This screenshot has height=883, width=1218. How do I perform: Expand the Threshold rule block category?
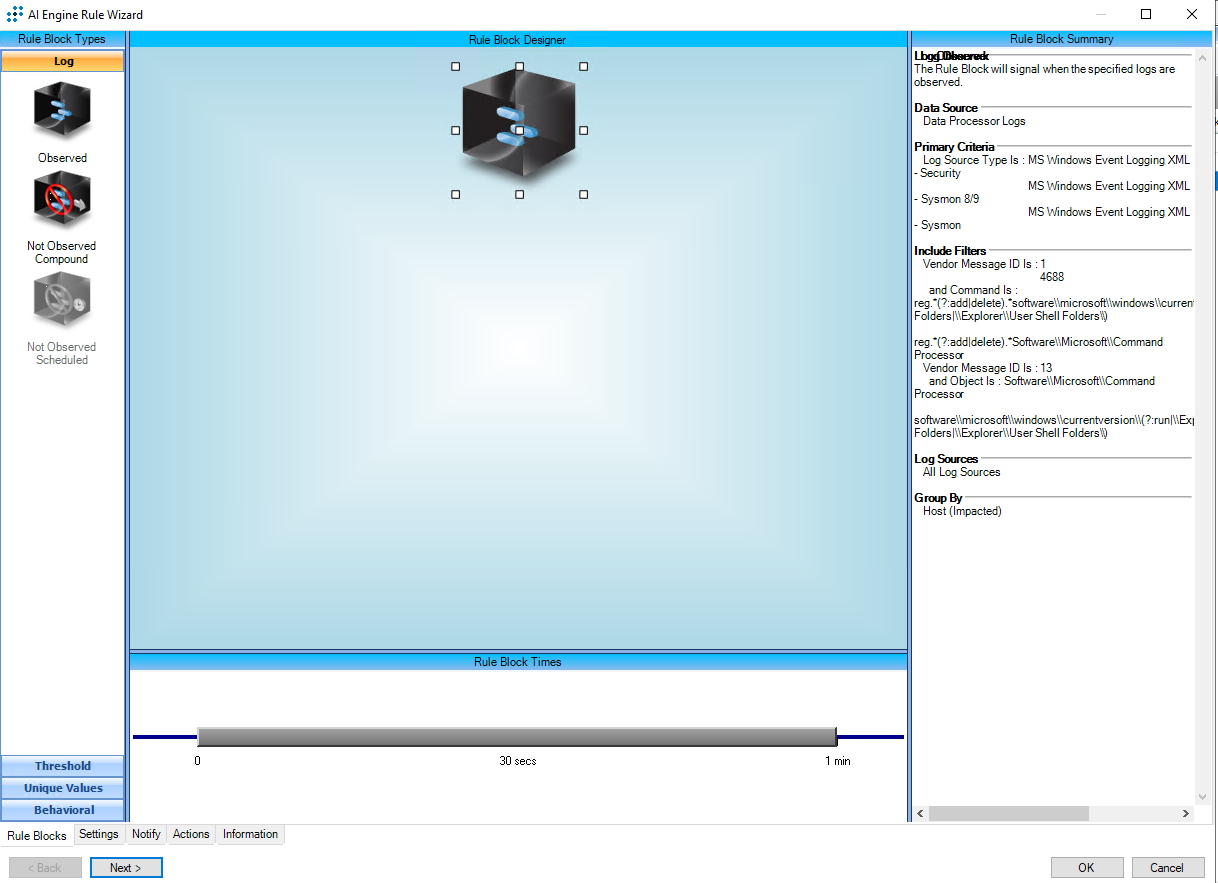pyautogui.click(x=63, y=766)
